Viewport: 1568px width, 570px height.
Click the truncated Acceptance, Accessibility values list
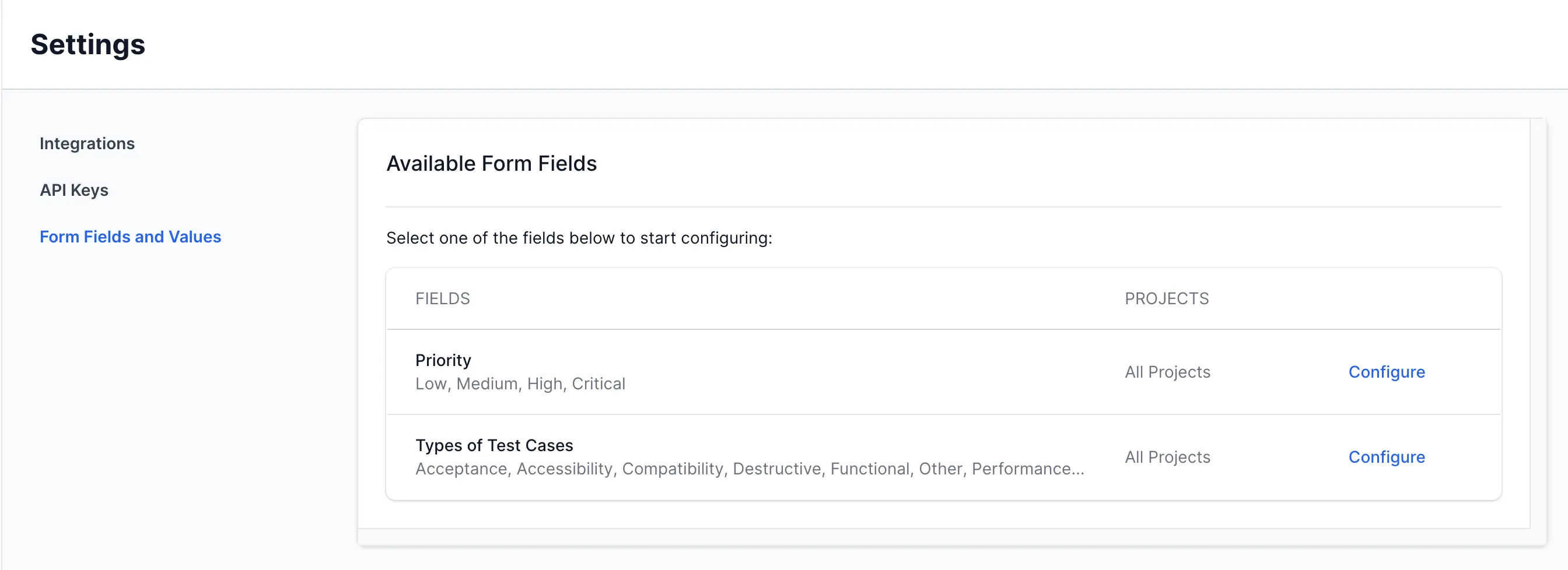click(748, 469)
